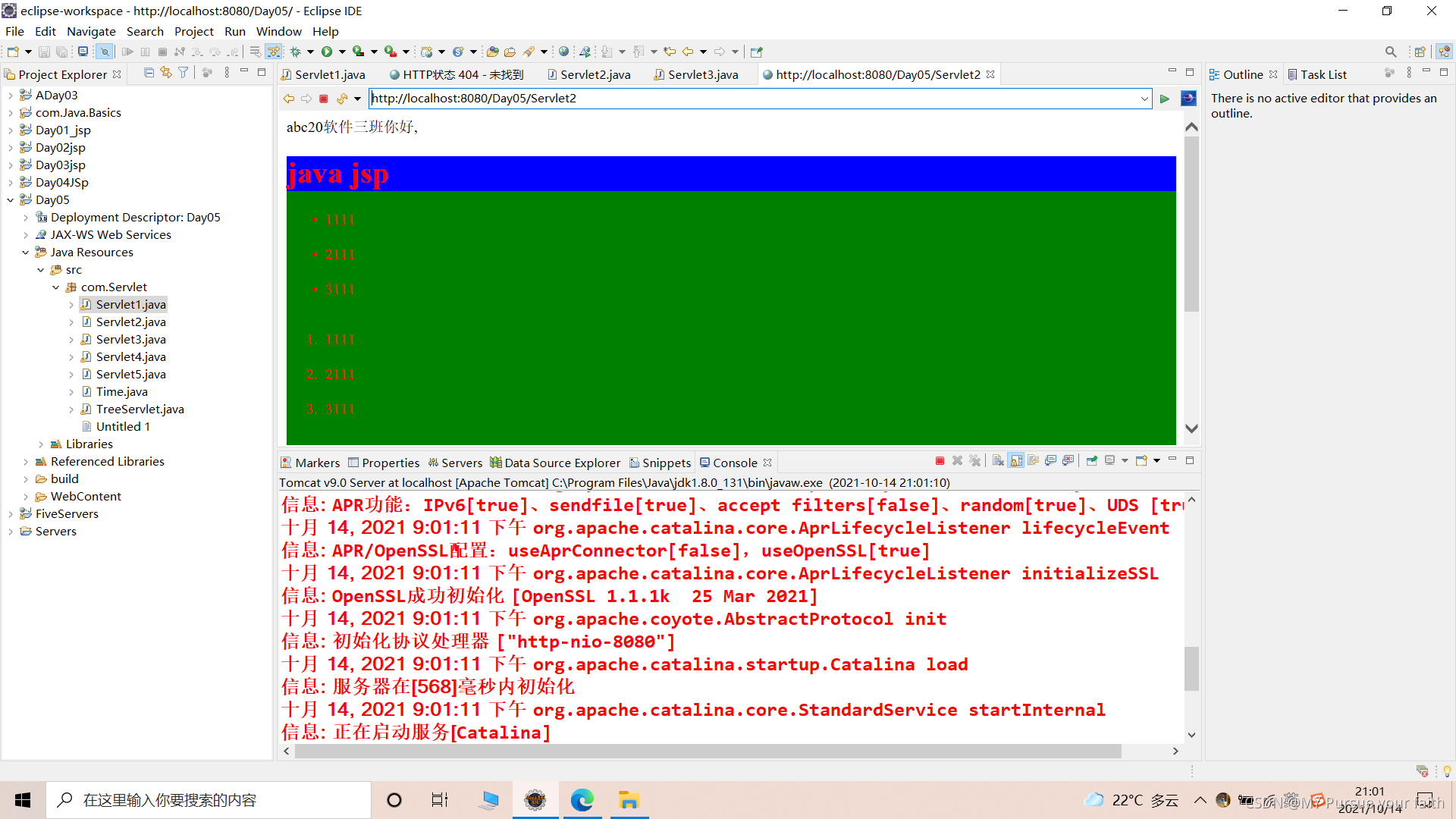Image resolution: width=1456 pixels, height=819 pixels.
Task: Click the green Run button in toolbar
Action: click(327, 52)
